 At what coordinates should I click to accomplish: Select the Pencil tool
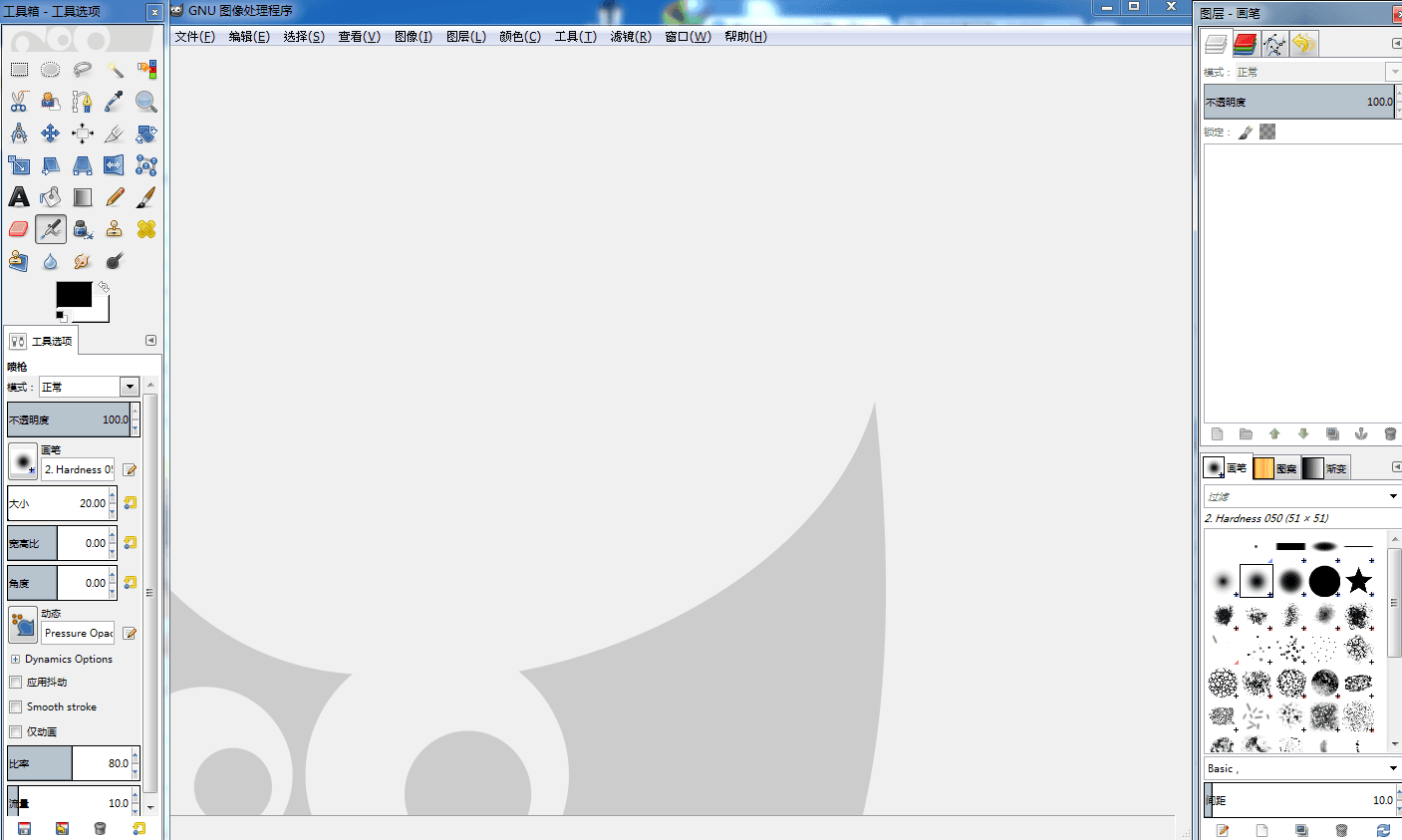pyautogui.click(x=115, y=197)
